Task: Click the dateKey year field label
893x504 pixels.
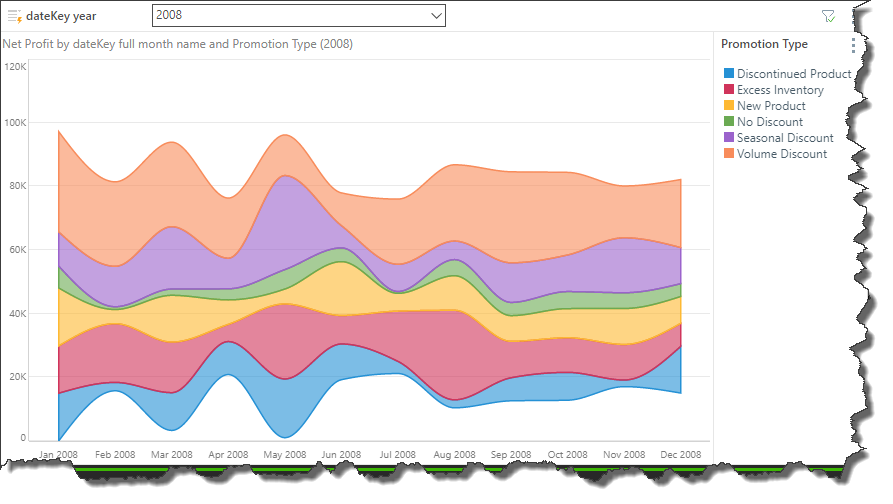Action: pos(68,16)
